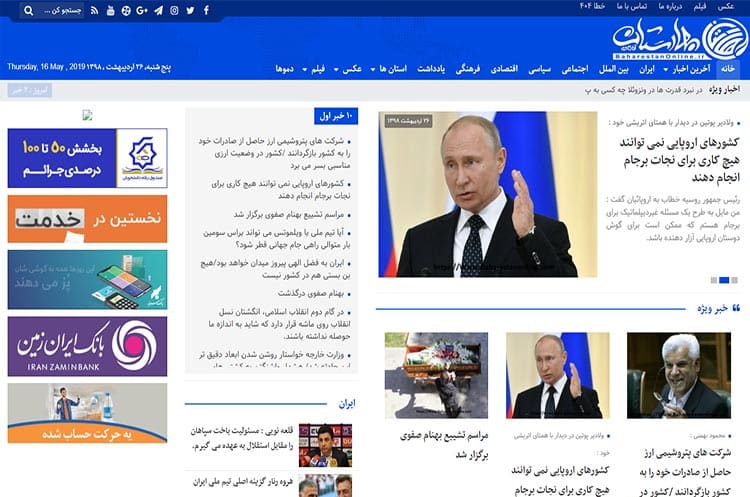Image resolution: width=750 pixels, height=497 pixels.
Task: Open the Aparat film reel icon
Action: (126, 11)
